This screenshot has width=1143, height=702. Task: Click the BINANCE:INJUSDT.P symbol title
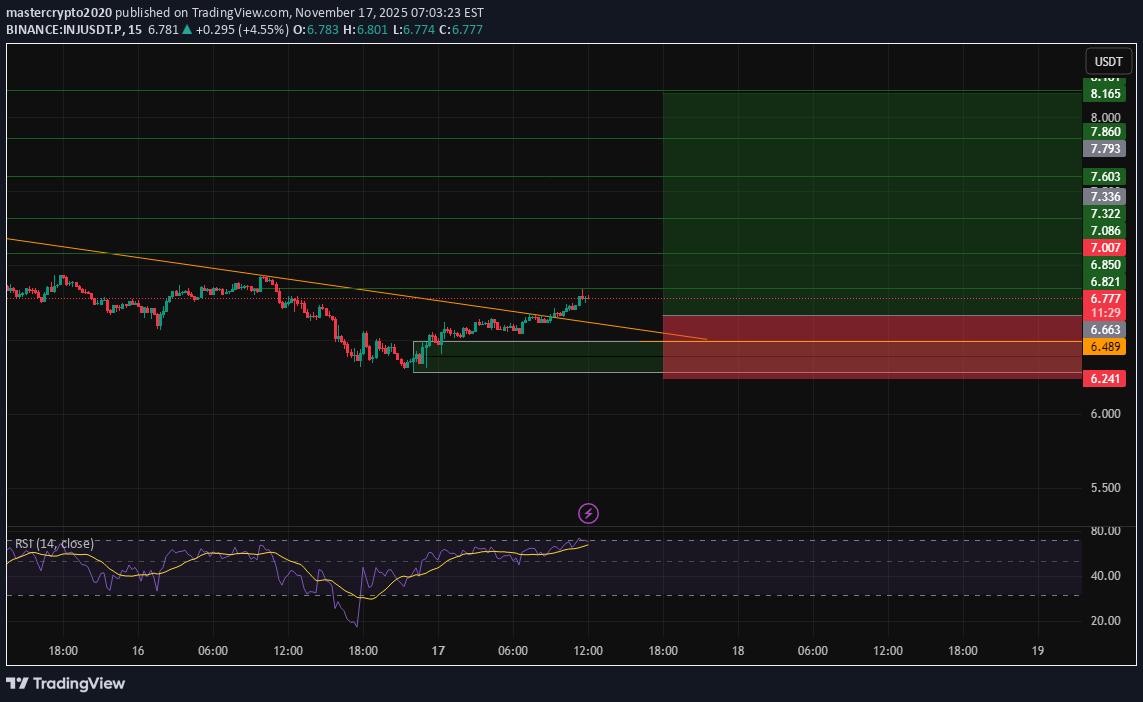point(66,29)
